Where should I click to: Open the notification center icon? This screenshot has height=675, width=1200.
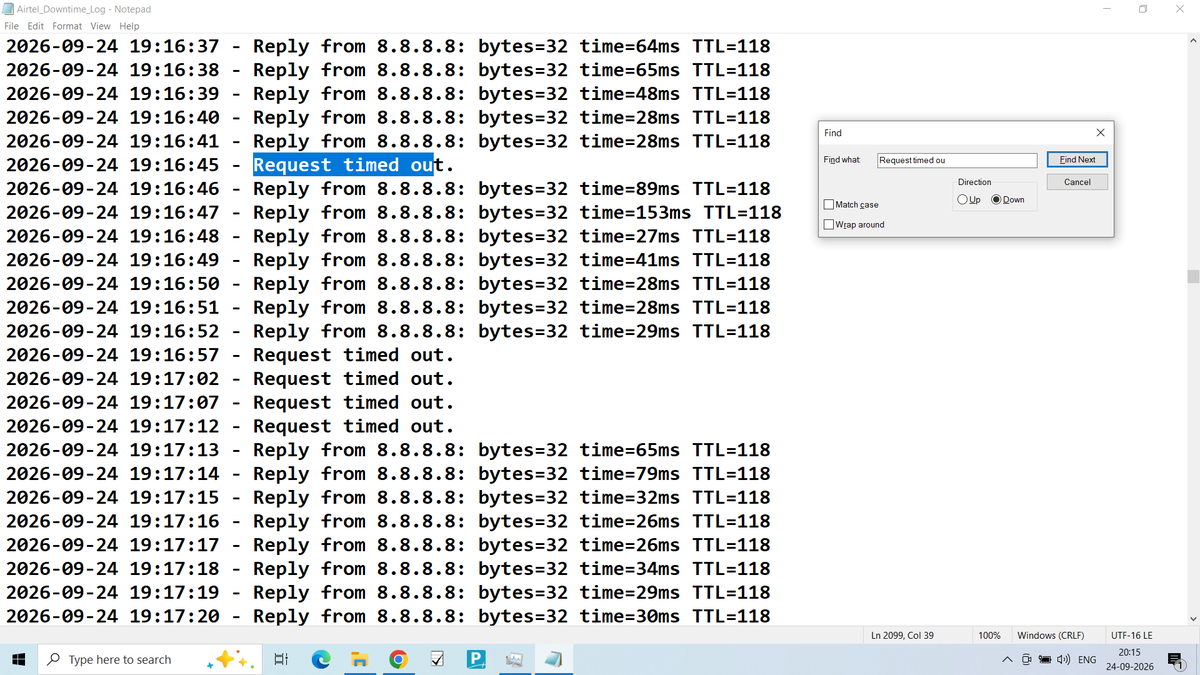coord(1176,660)
